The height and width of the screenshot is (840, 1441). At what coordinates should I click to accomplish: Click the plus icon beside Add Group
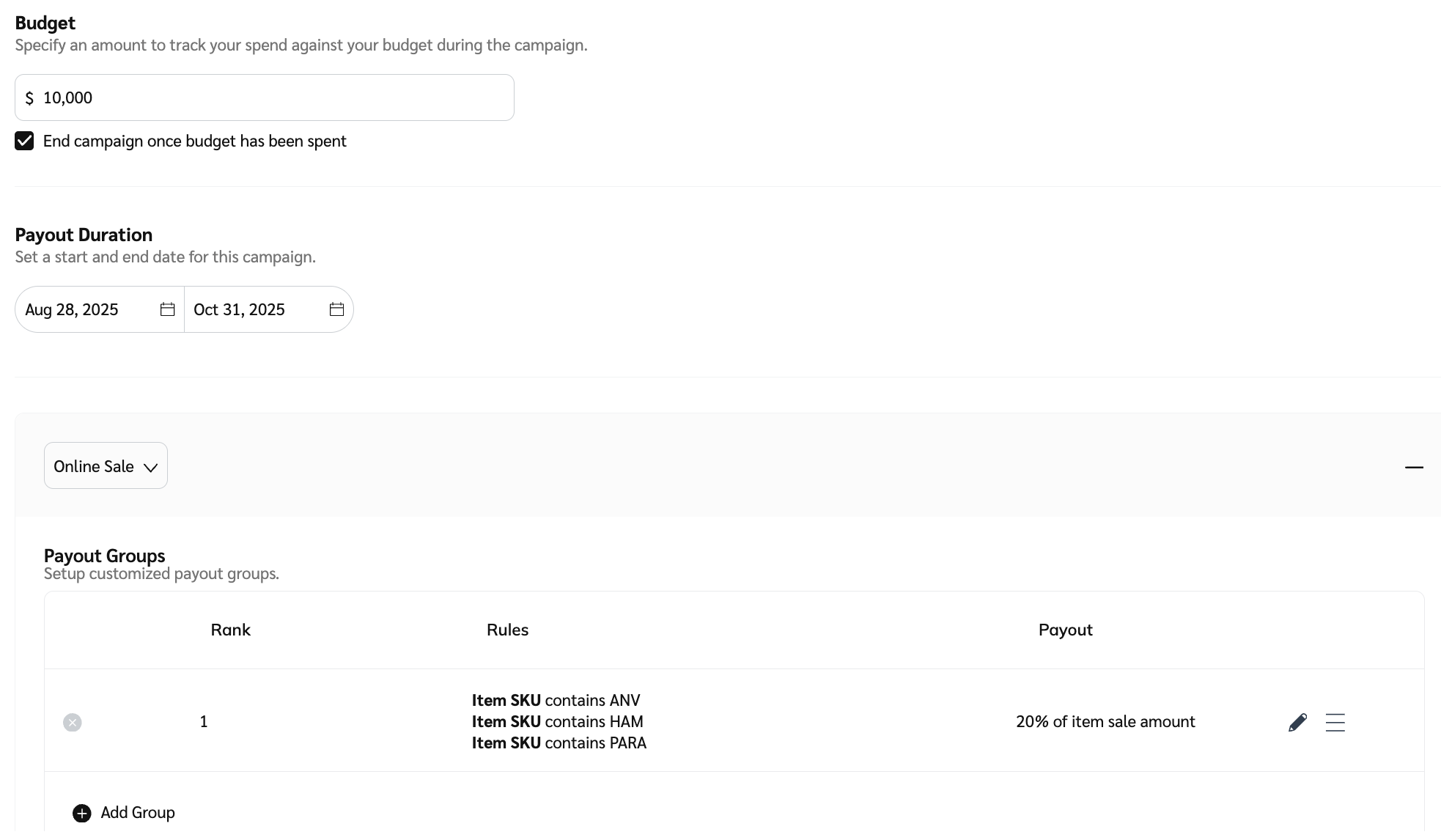[x=82, y=813]
